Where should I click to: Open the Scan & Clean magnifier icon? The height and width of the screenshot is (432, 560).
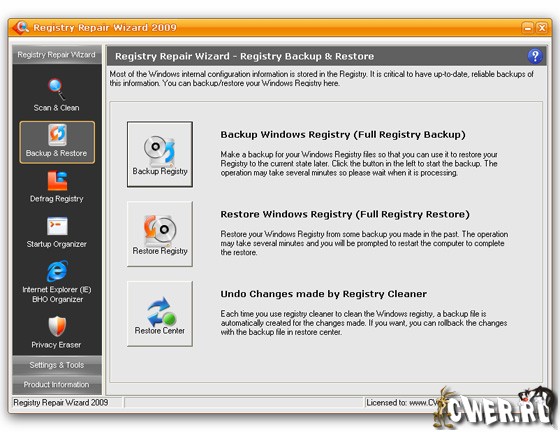pyautogui.click(x=56, y=89)
